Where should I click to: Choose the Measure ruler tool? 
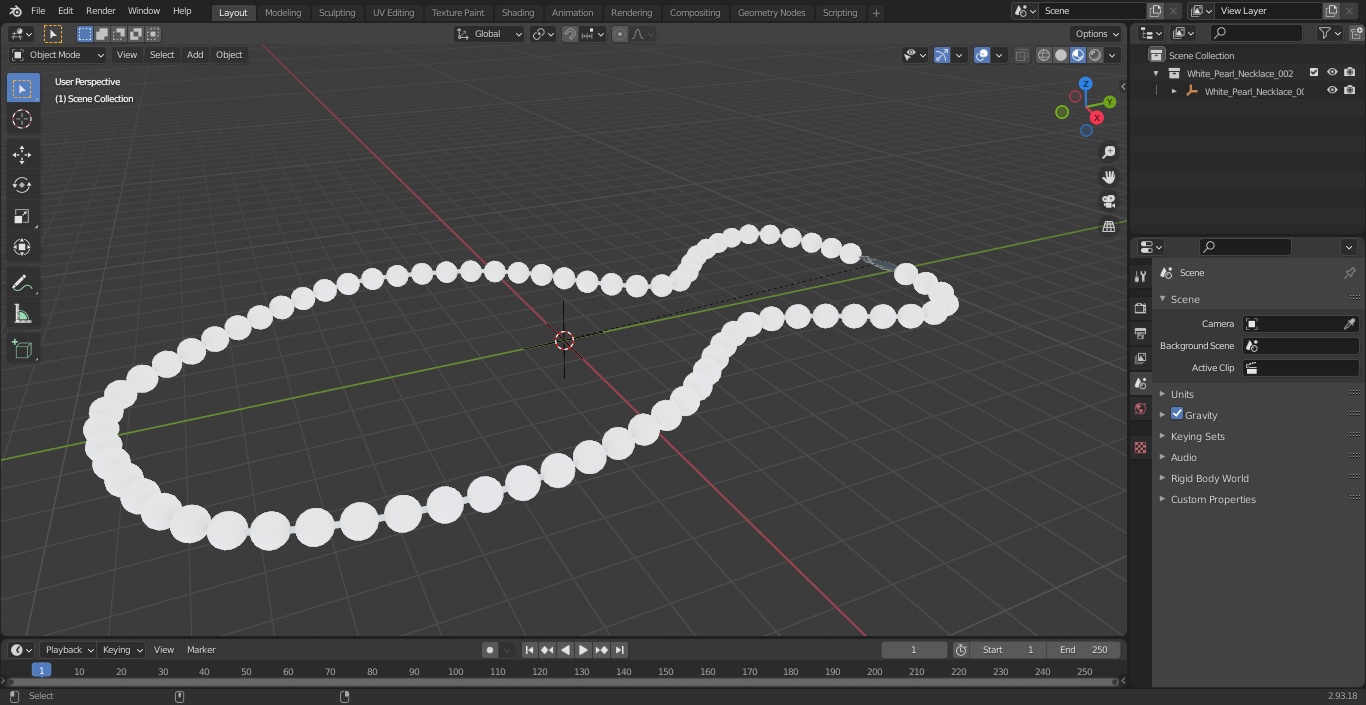click(x=22, y=315)
